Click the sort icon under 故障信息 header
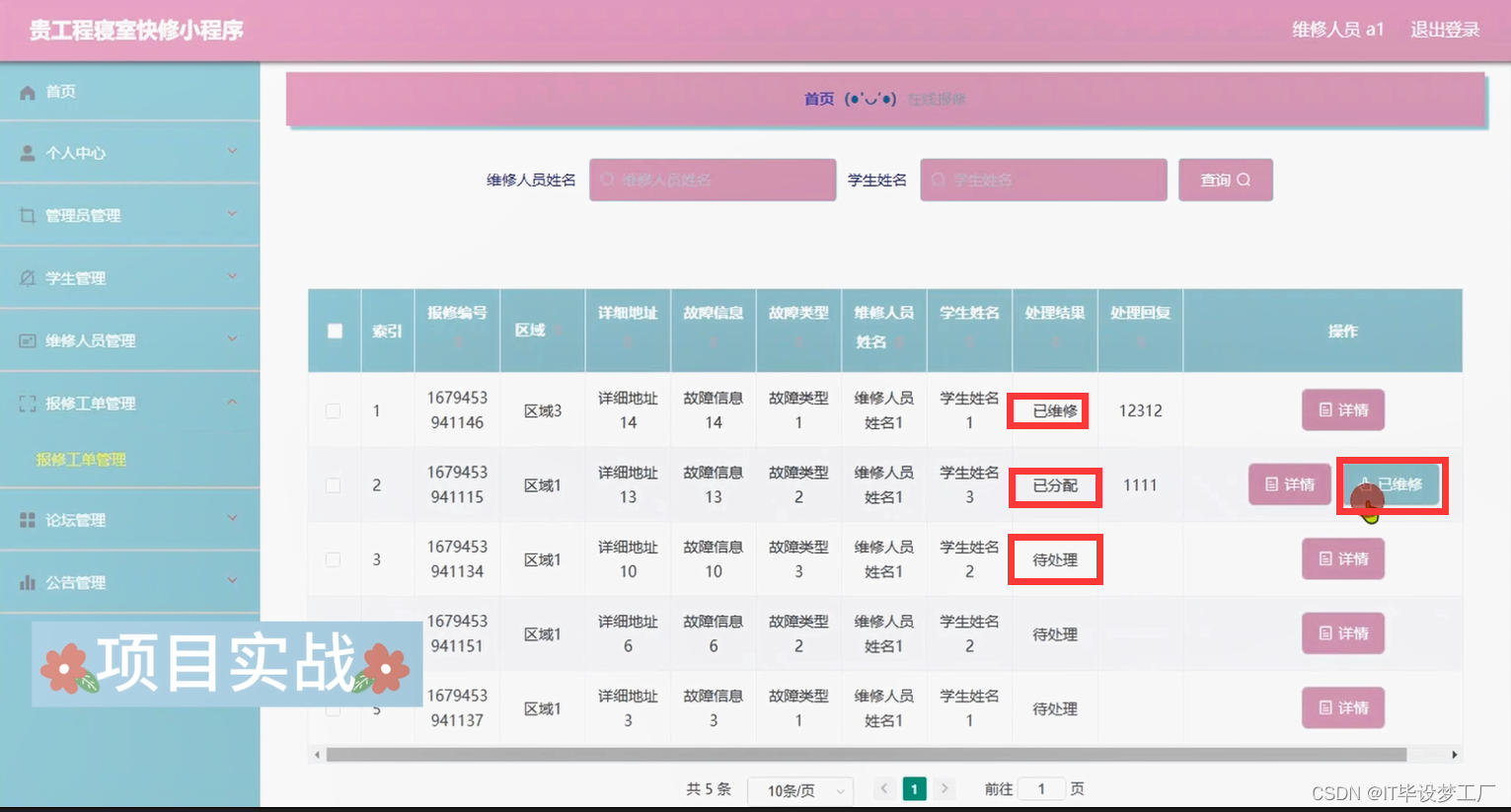This screenshot has width=1511, height=812. coord(714,341)
